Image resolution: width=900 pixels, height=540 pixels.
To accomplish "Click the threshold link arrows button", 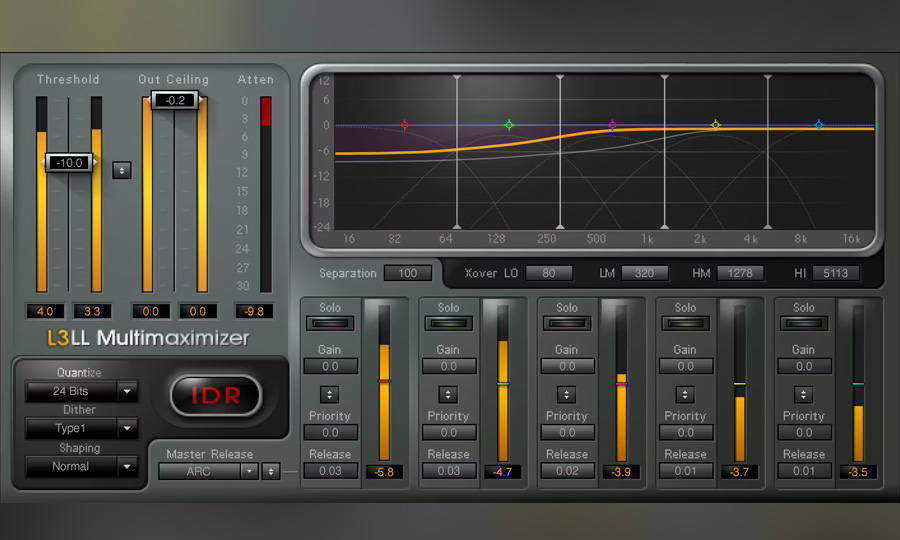I will coord(121,170).
